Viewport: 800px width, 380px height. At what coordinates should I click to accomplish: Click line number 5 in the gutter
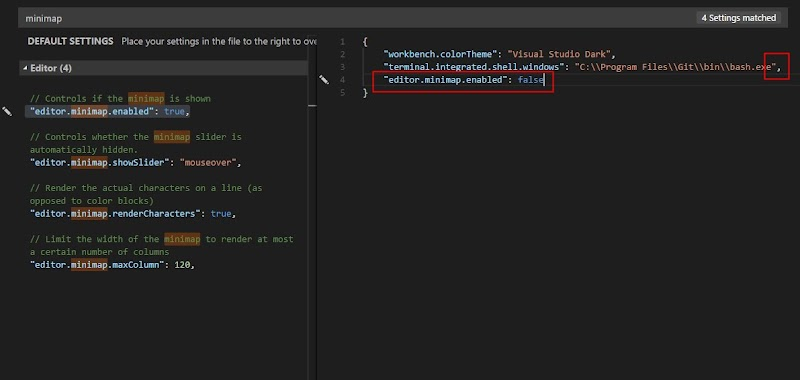click(x=342, y=92)
